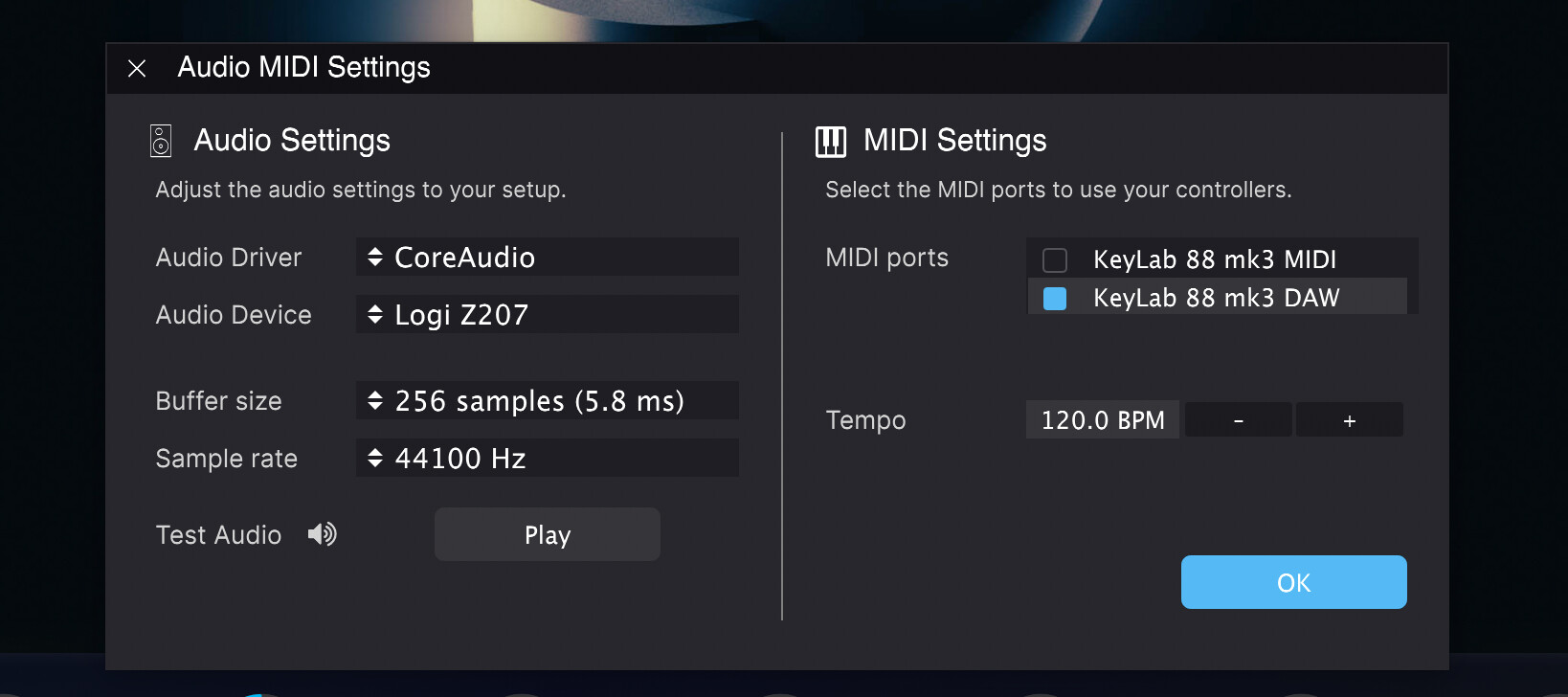Screen dimensions: 1568x697
Task: Increase tempo with the plus button
Action: coord(1350,419)
